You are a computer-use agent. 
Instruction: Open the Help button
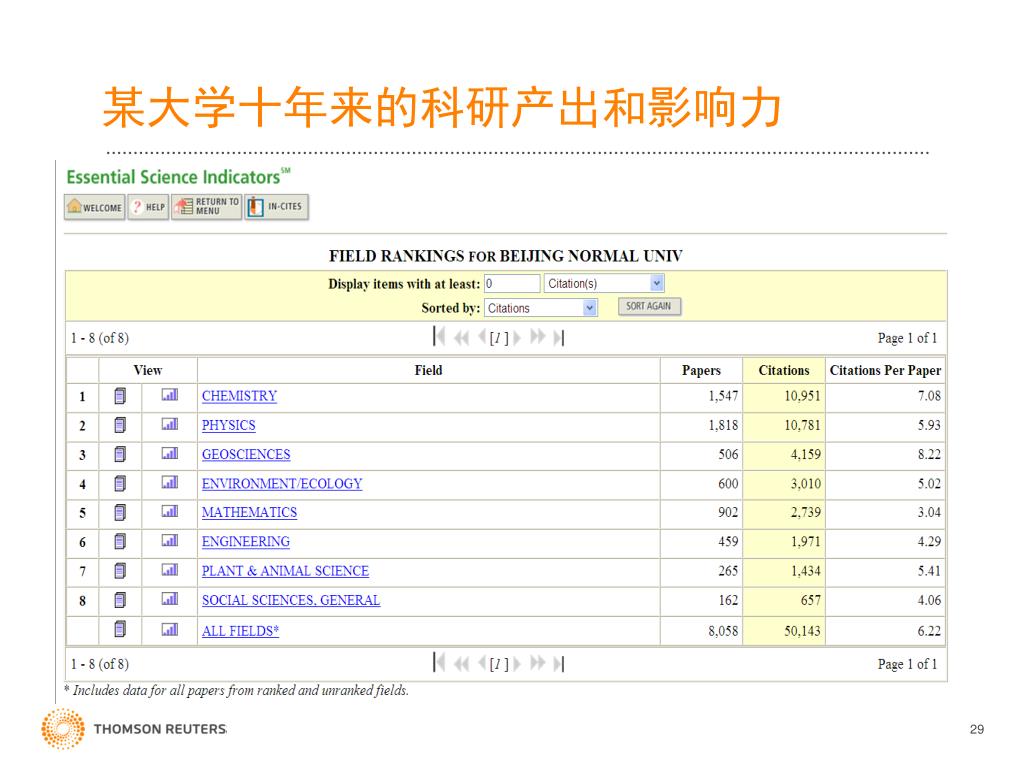tap(148, 207)
